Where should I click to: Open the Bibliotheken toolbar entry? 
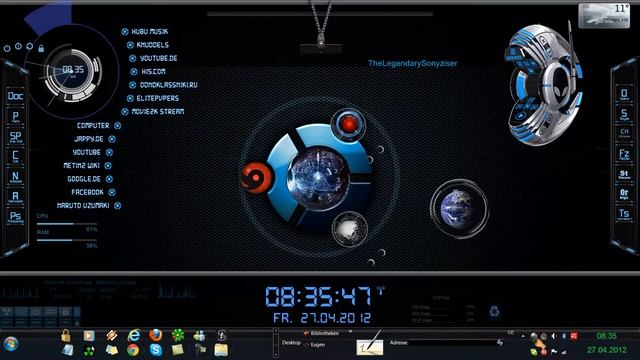(321, 333)
